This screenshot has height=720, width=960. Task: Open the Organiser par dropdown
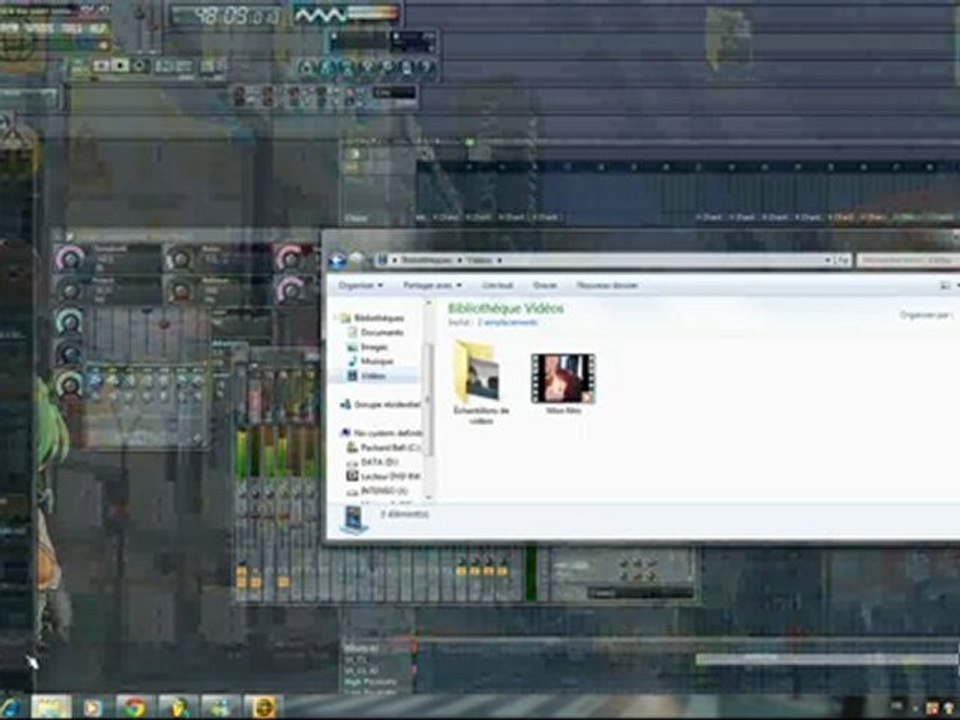coord(927,315)
